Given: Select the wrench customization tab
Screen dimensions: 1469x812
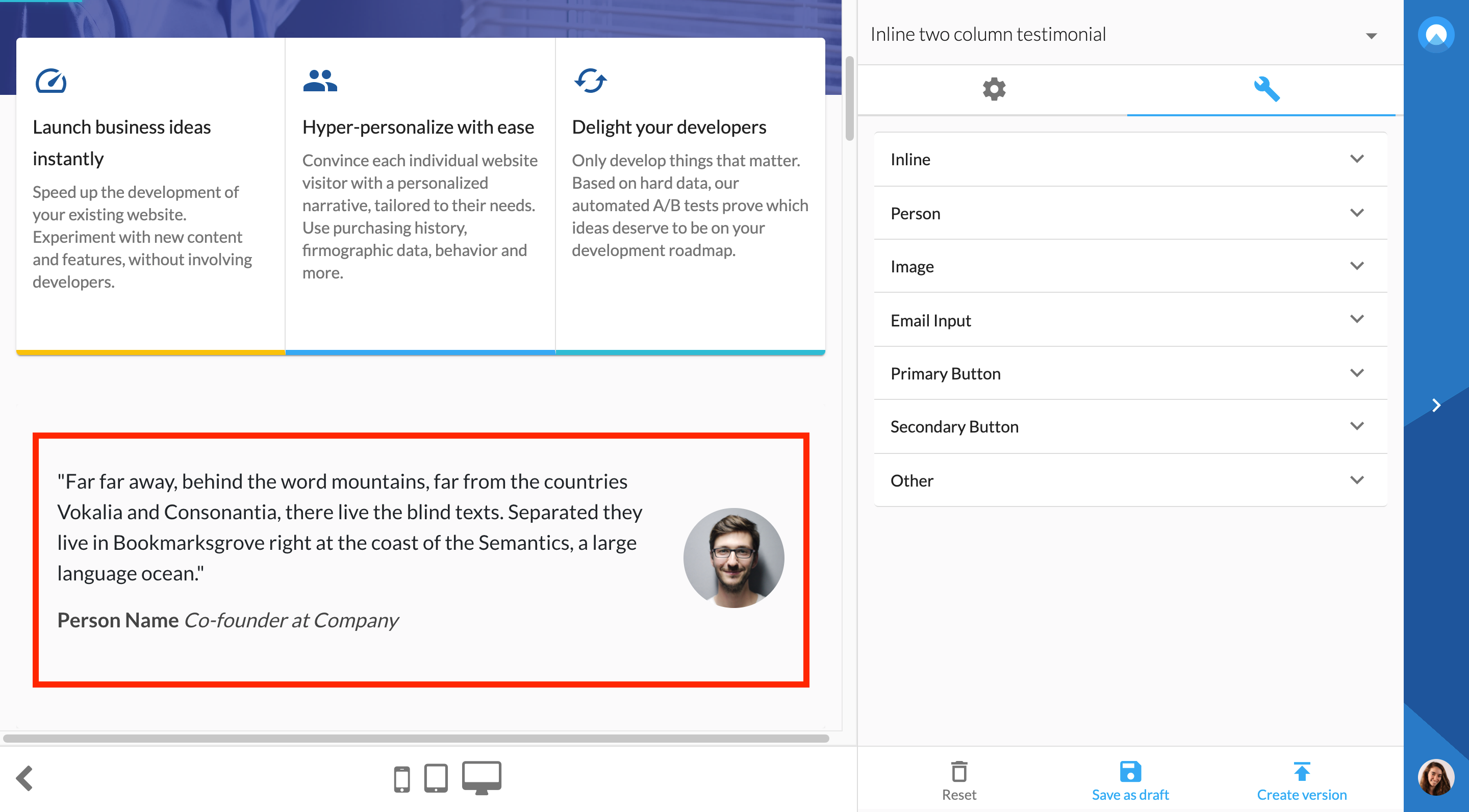Looking at the screenshot, I should 1266,89.
